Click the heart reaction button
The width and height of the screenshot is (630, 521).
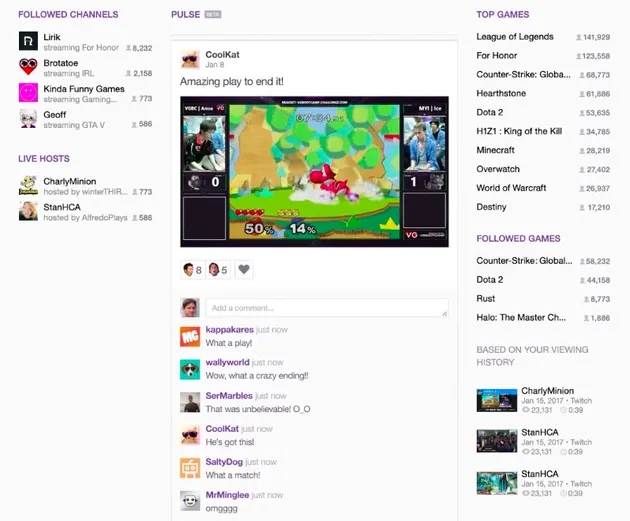244,270
